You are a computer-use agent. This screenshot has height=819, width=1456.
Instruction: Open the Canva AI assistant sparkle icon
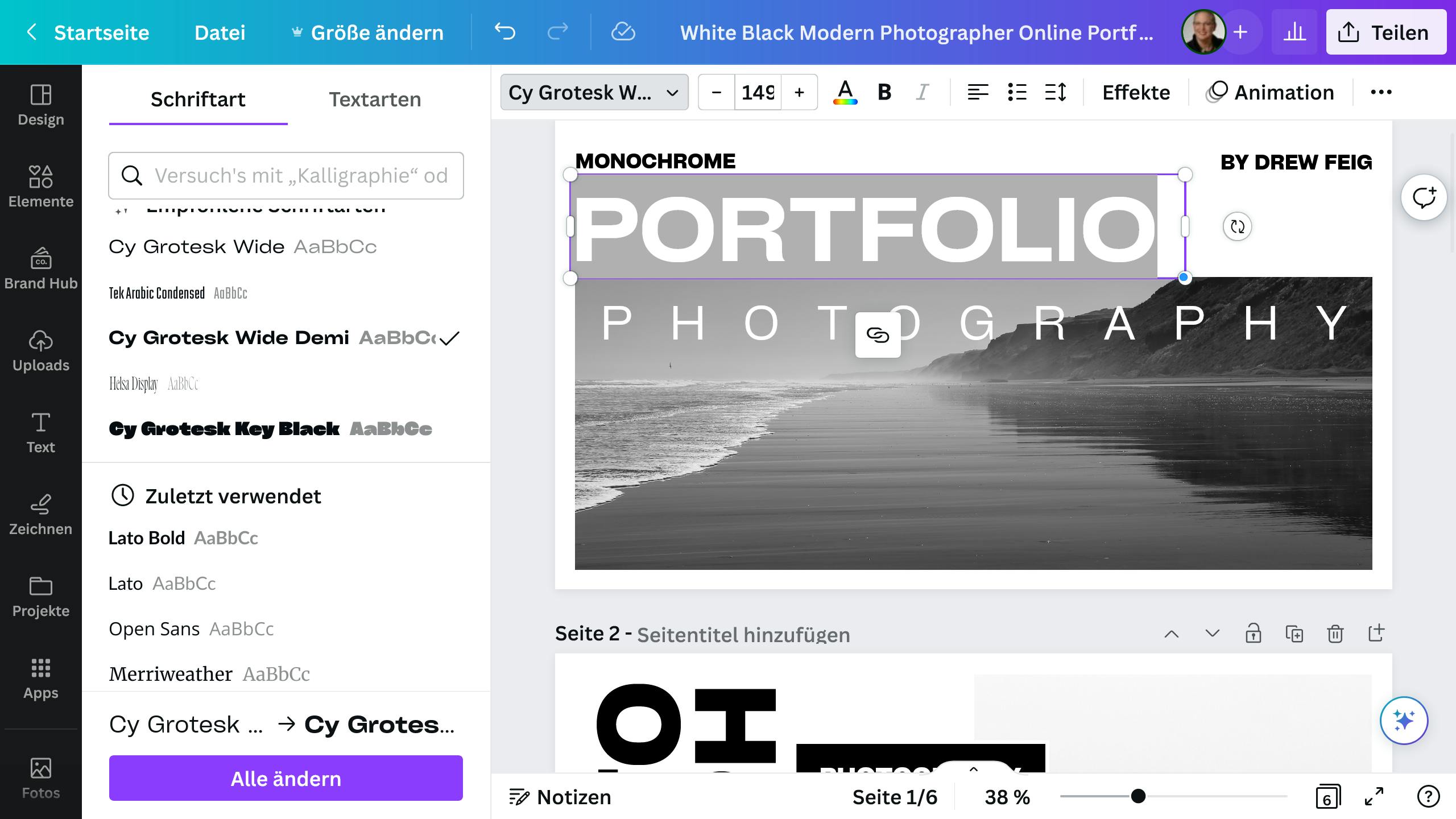coord(1405,720)
